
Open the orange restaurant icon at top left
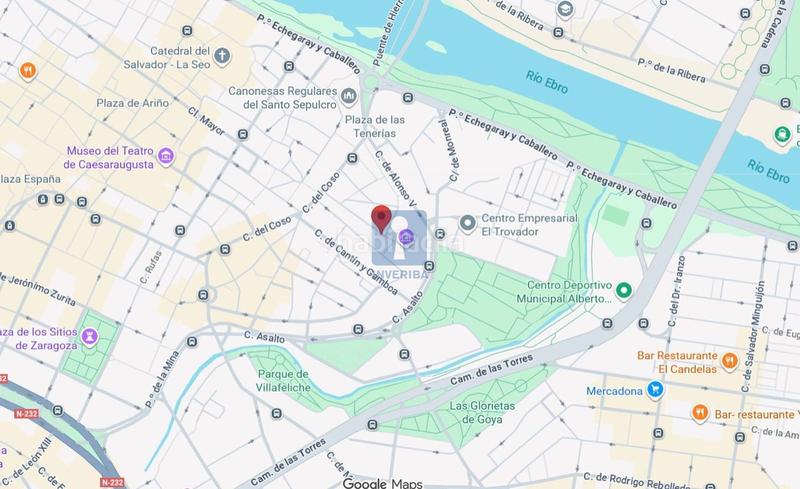(x=28, y=70)
